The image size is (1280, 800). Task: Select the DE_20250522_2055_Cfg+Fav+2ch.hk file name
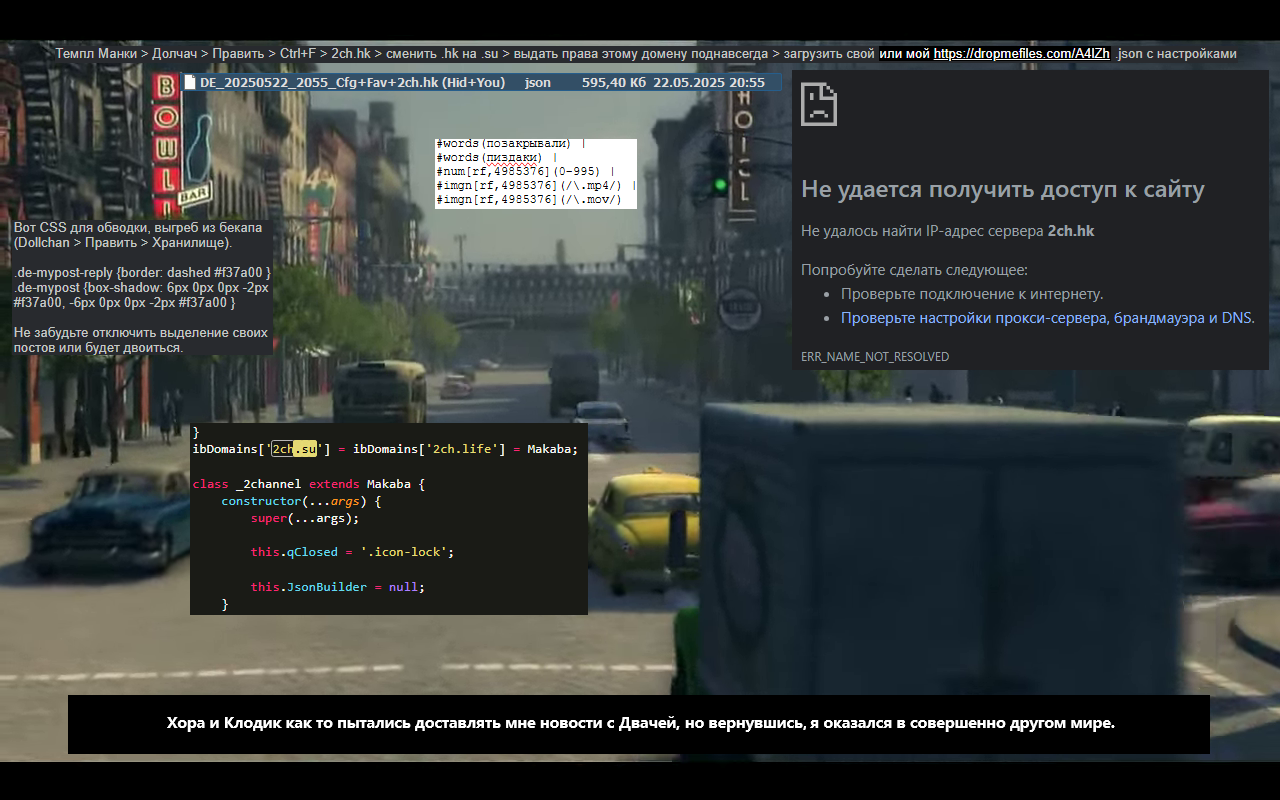tap(352, 83)
